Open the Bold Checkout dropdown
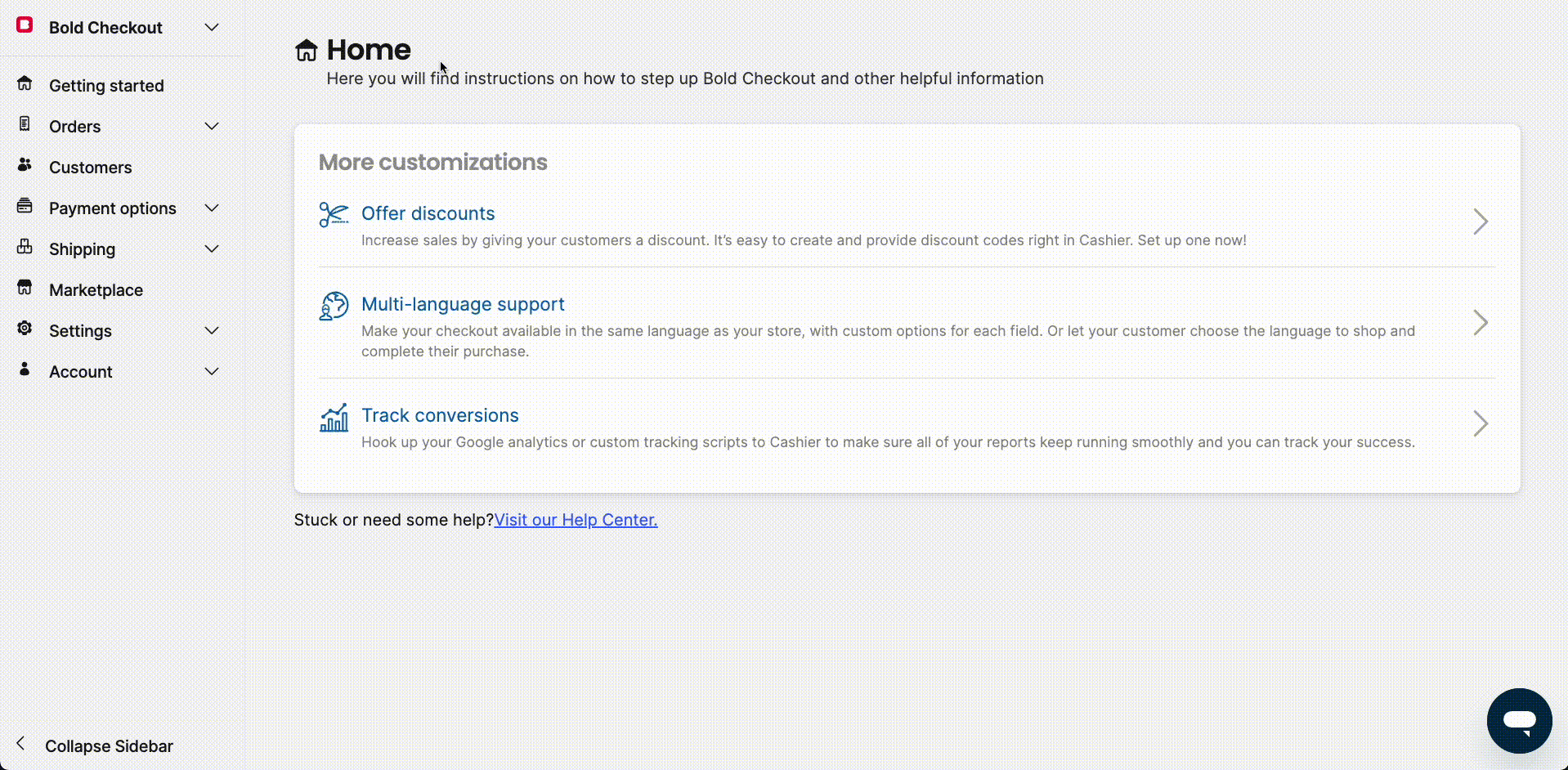This screenshot has height=770, width=1568. (211, 27)
